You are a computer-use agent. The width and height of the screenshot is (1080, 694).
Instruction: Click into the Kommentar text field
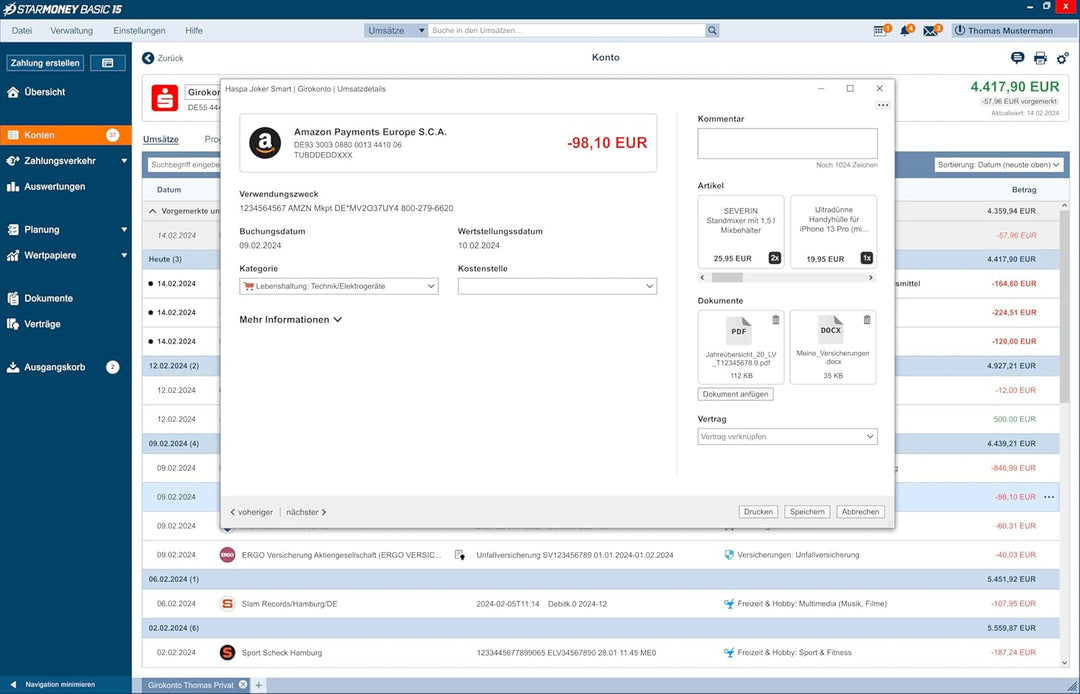(787, 143)
